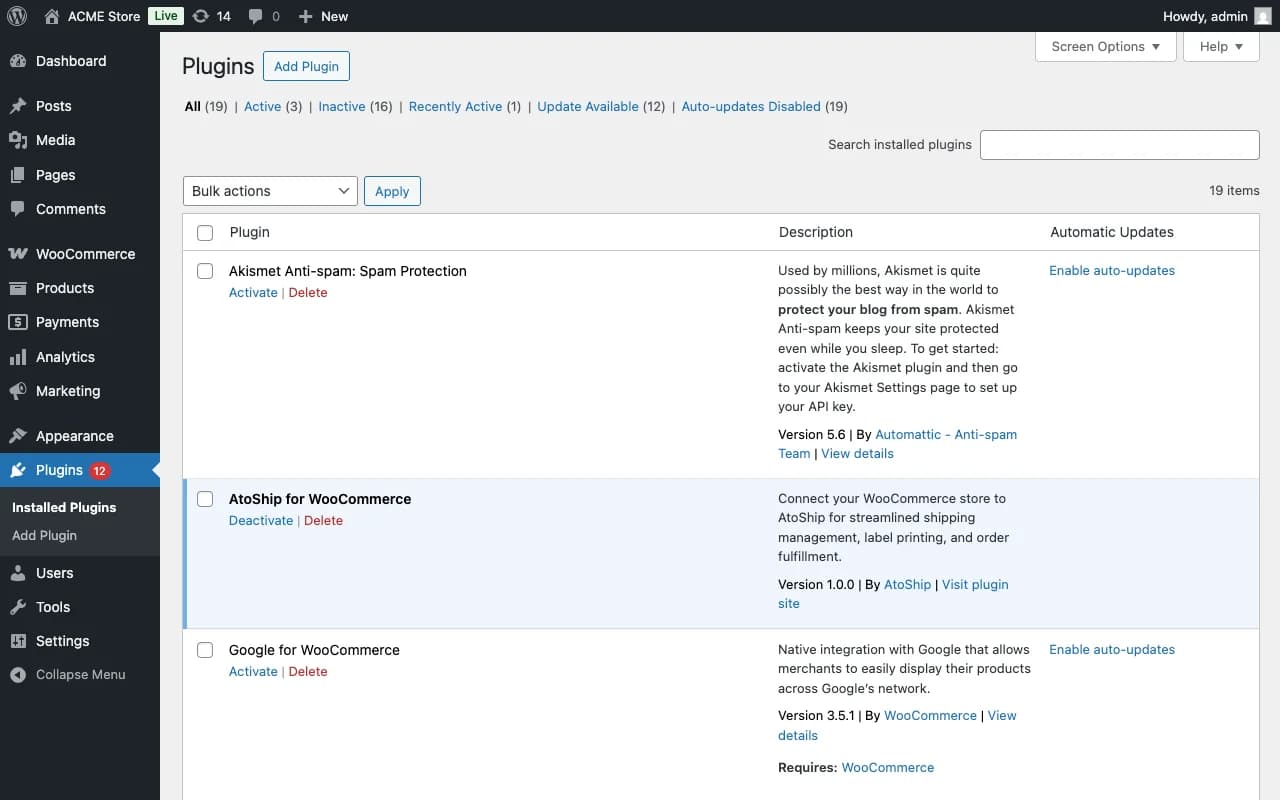Filter by All (19) plugins

tap(206, 106)
